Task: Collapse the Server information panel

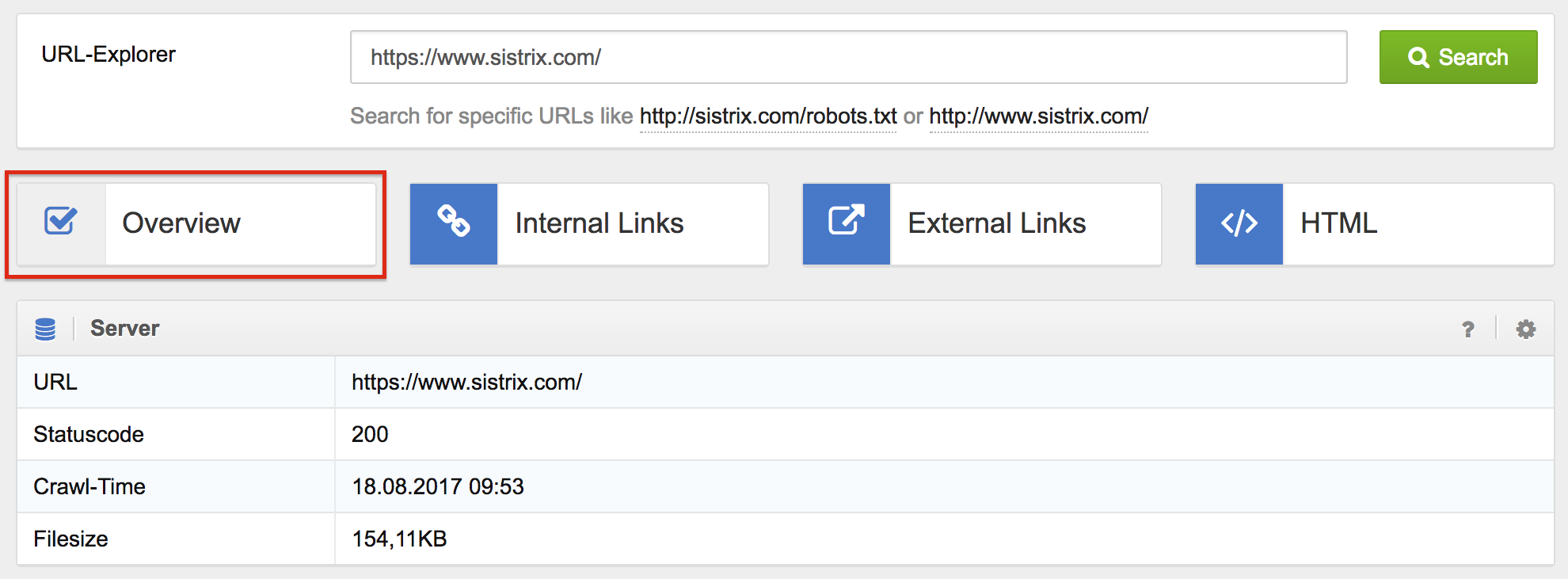Action: 124,327
